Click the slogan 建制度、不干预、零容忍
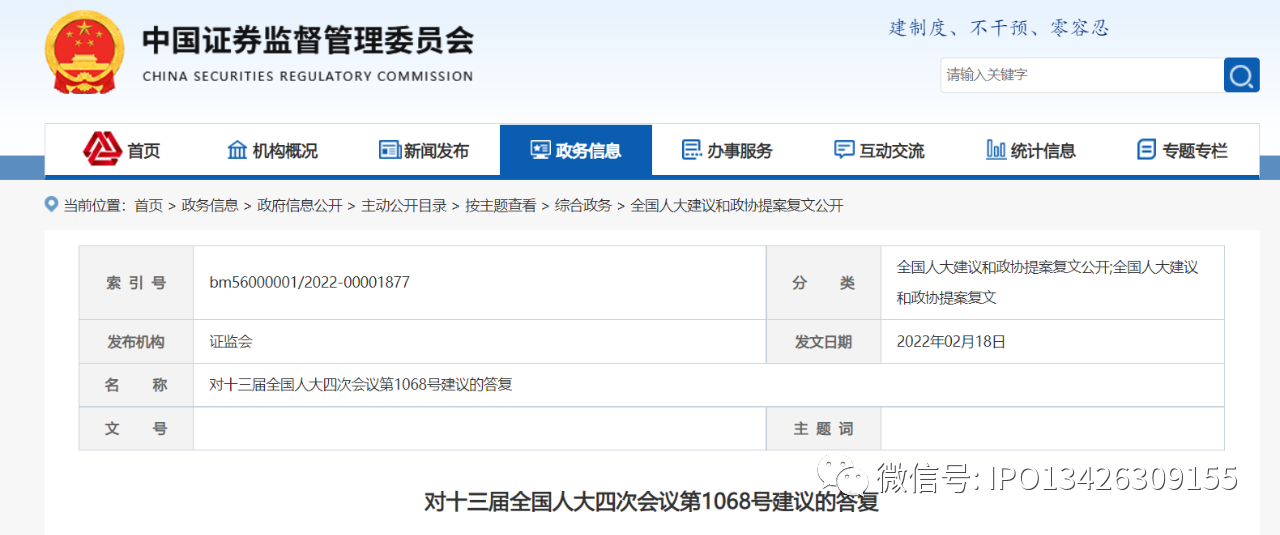1280x535 pixels. [x=999, y=28]
